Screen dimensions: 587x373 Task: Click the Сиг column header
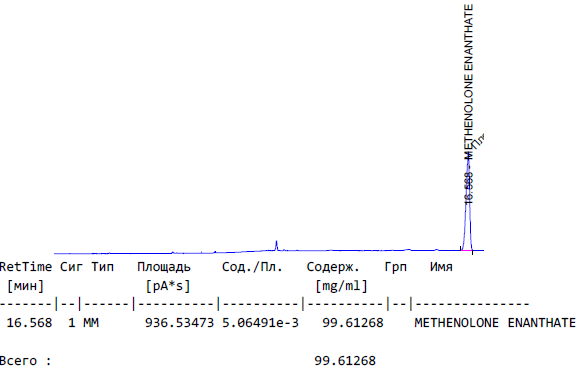[71, 267]
